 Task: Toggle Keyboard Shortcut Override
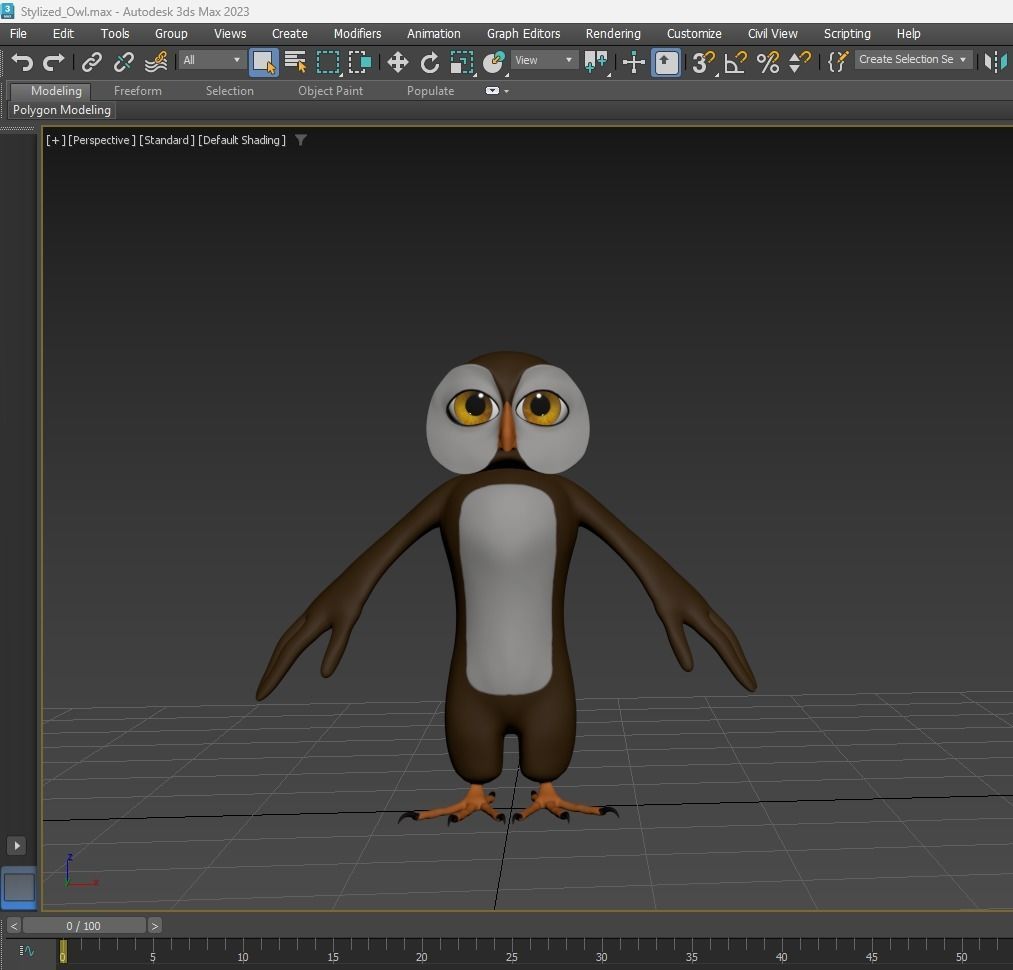click(666, 62)
